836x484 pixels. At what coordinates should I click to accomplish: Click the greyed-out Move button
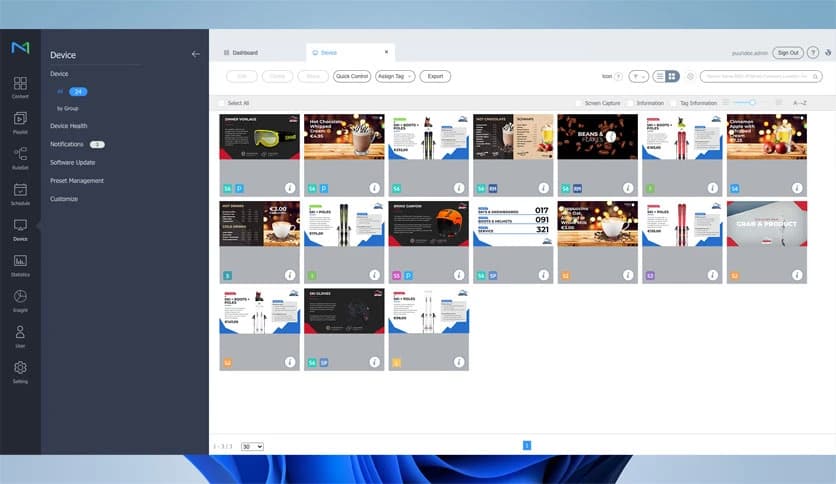(x=313, y=76)
